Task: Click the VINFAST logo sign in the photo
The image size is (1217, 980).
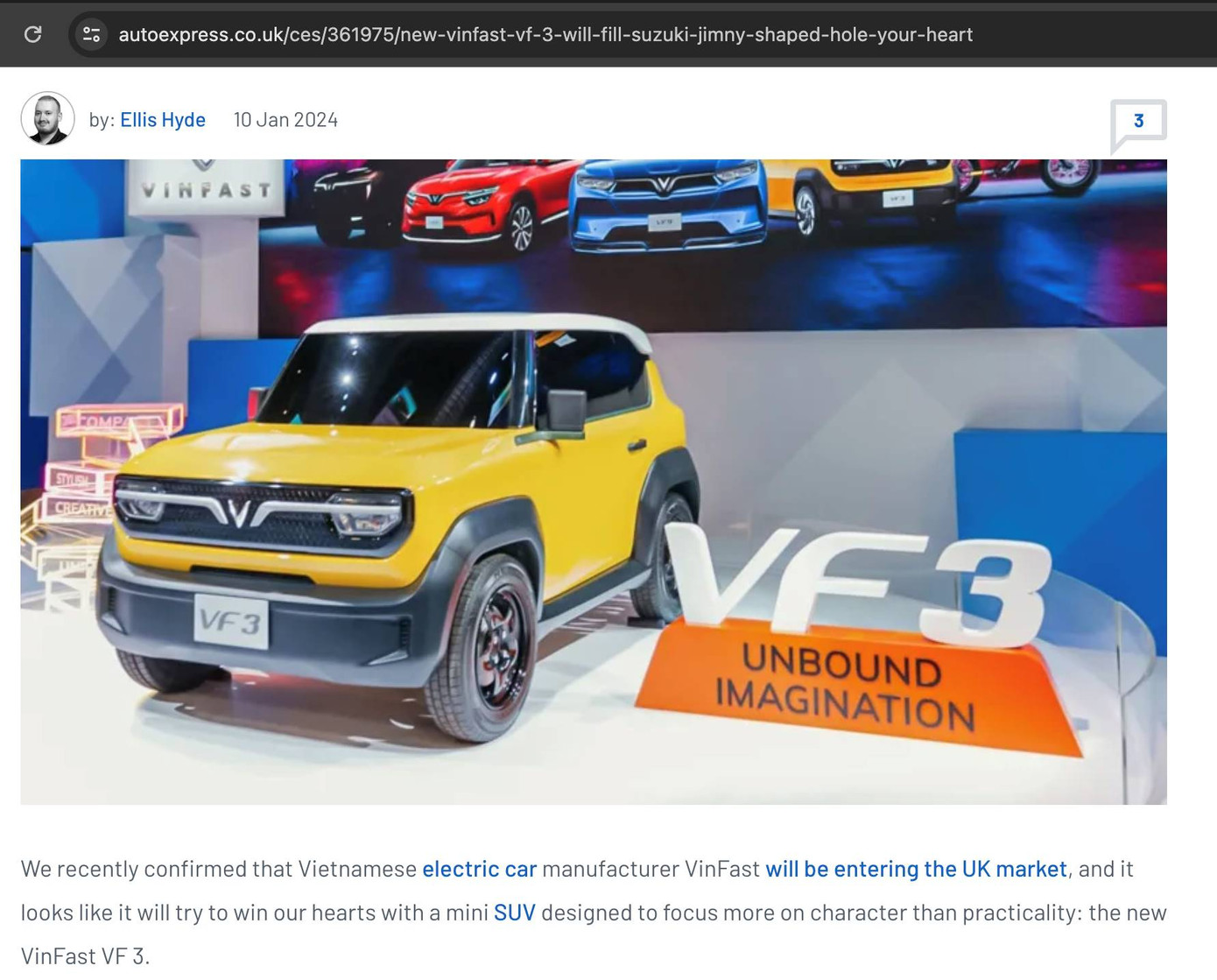Action: [207, 188]
